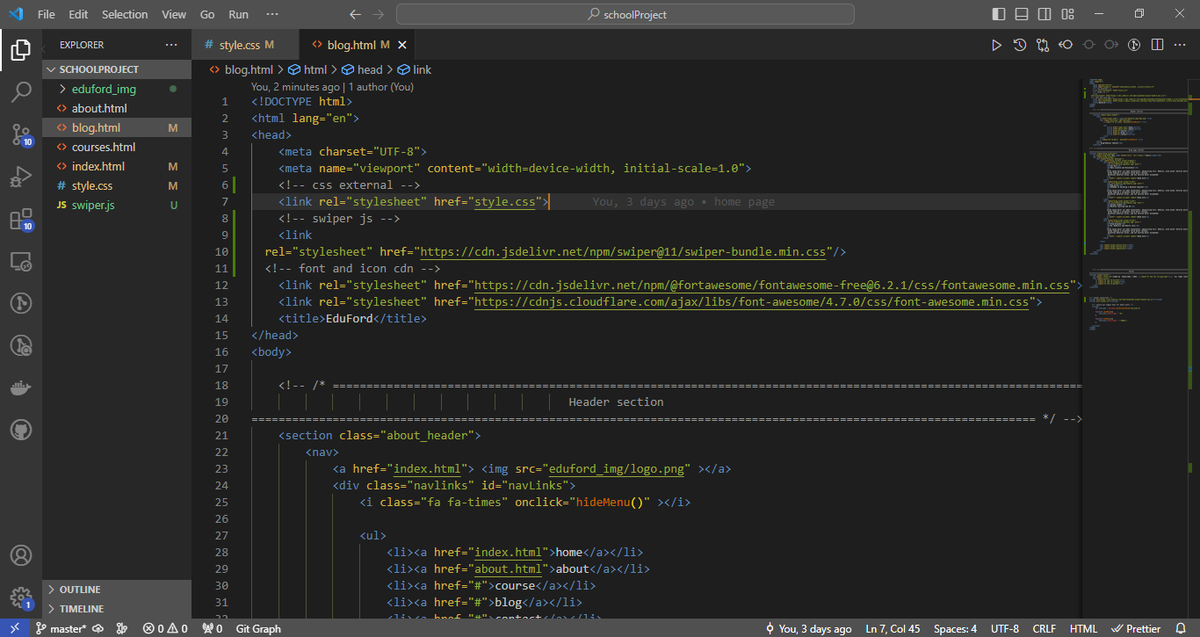Open the GitHub view in activity bar
1200x637 pixels.
[21, 430]
